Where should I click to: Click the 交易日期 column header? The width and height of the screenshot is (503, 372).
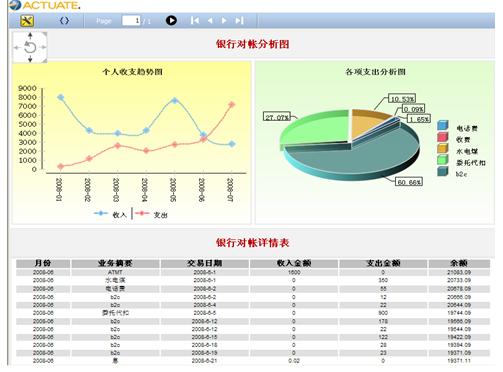pos(204,263)
